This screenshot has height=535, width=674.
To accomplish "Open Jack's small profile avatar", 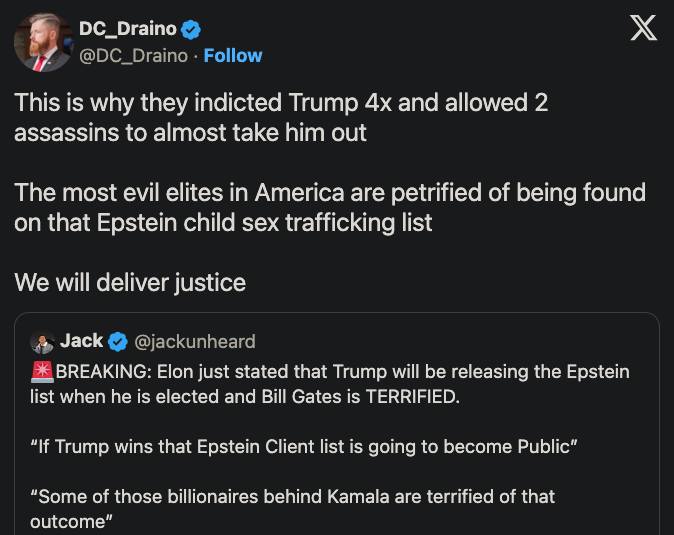I will [42, 342].
